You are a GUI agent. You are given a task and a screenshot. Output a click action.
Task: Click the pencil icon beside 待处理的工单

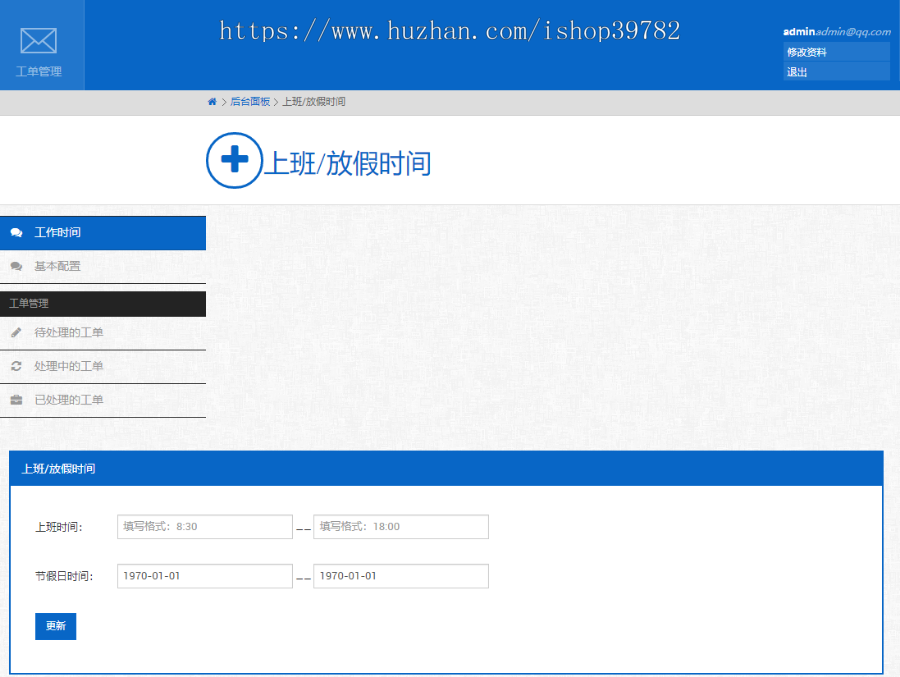pyautogui.click(x=16, y=332)
